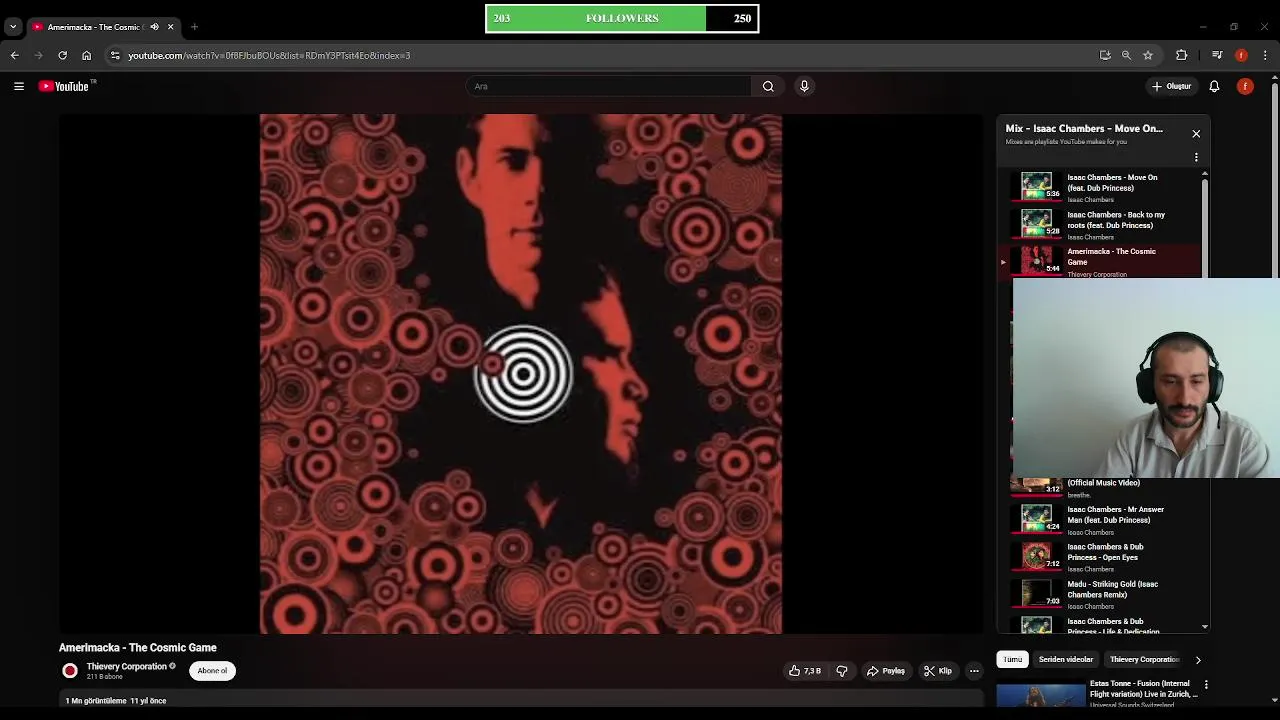
Task: Click the video title Amerimacka - The Cosmic Game
Action: click(138, 648)
